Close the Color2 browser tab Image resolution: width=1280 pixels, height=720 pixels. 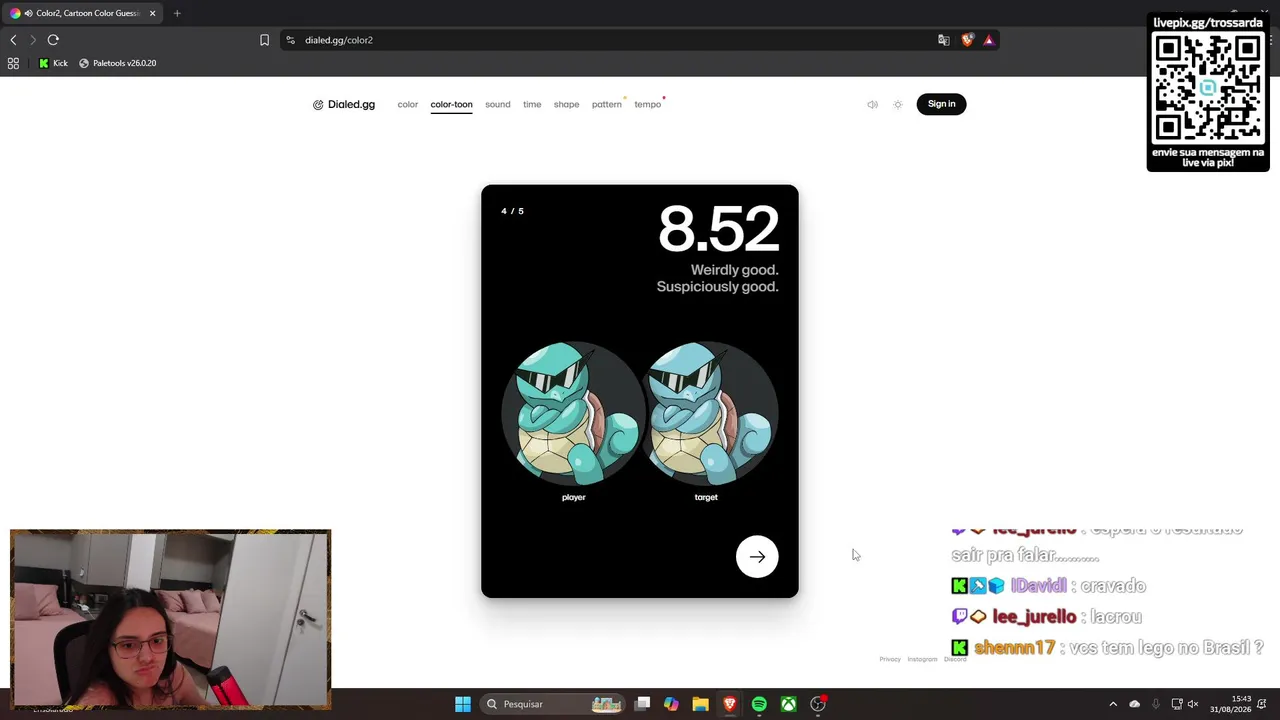[x=153, y=13]
